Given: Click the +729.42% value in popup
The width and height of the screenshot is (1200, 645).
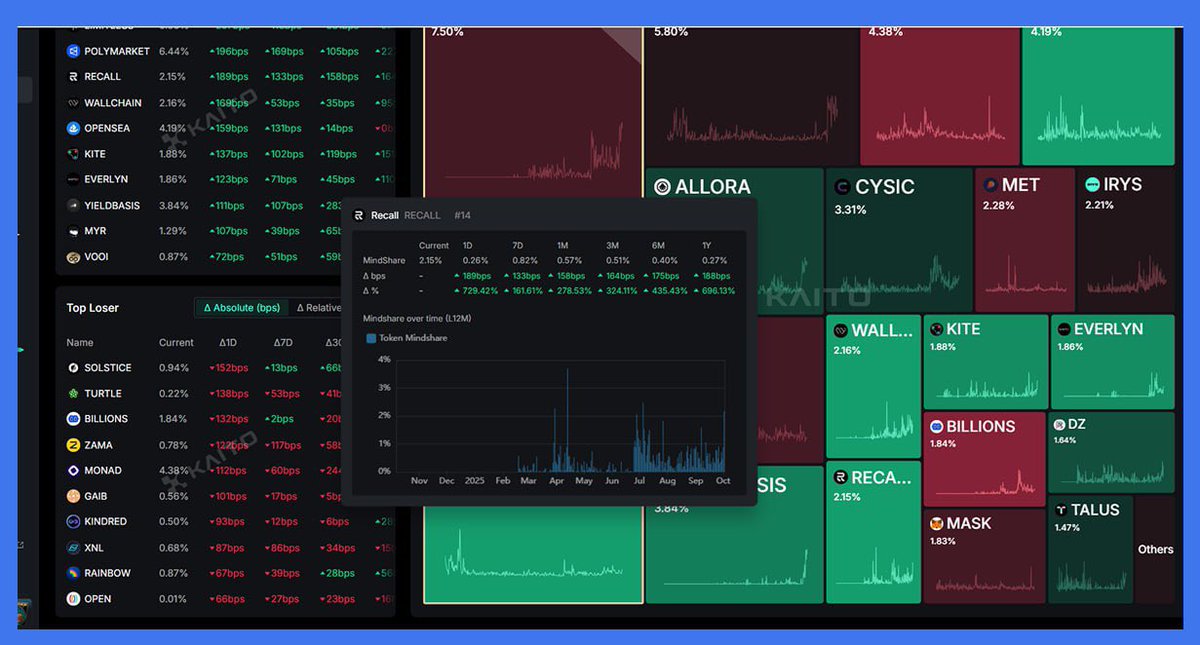Looking at the screenshot, I should [476, 291].
